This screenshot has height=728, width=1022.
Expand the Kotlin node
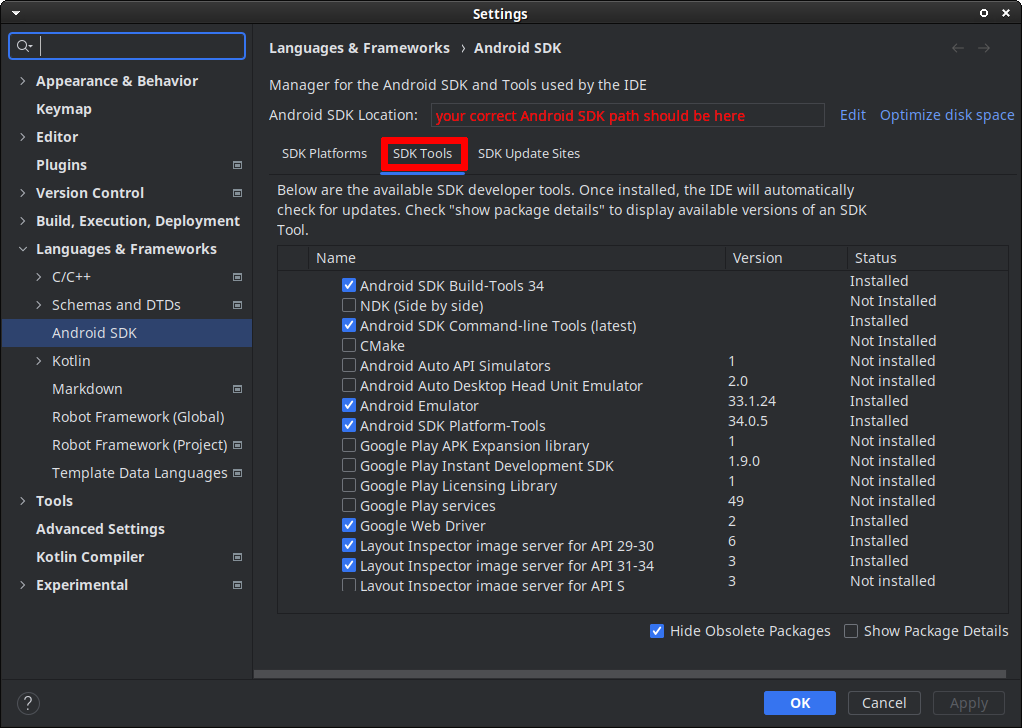coord(39,361)
